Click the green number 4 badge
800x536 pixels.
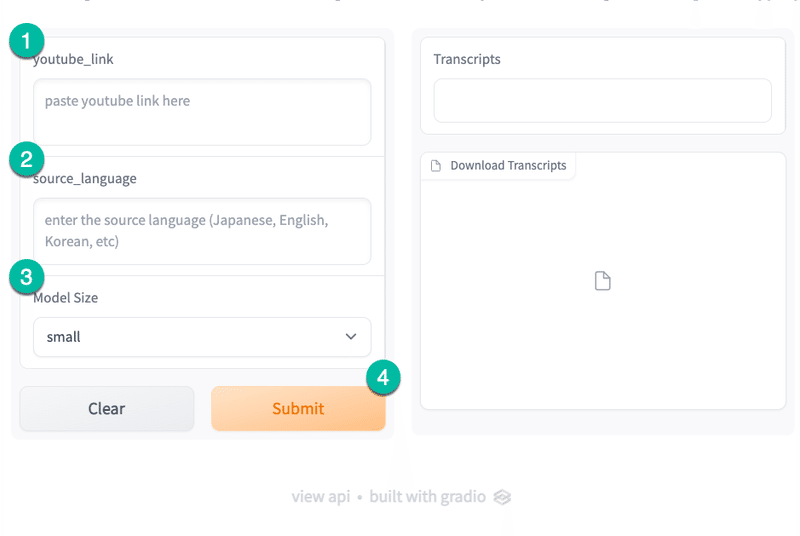383,378
